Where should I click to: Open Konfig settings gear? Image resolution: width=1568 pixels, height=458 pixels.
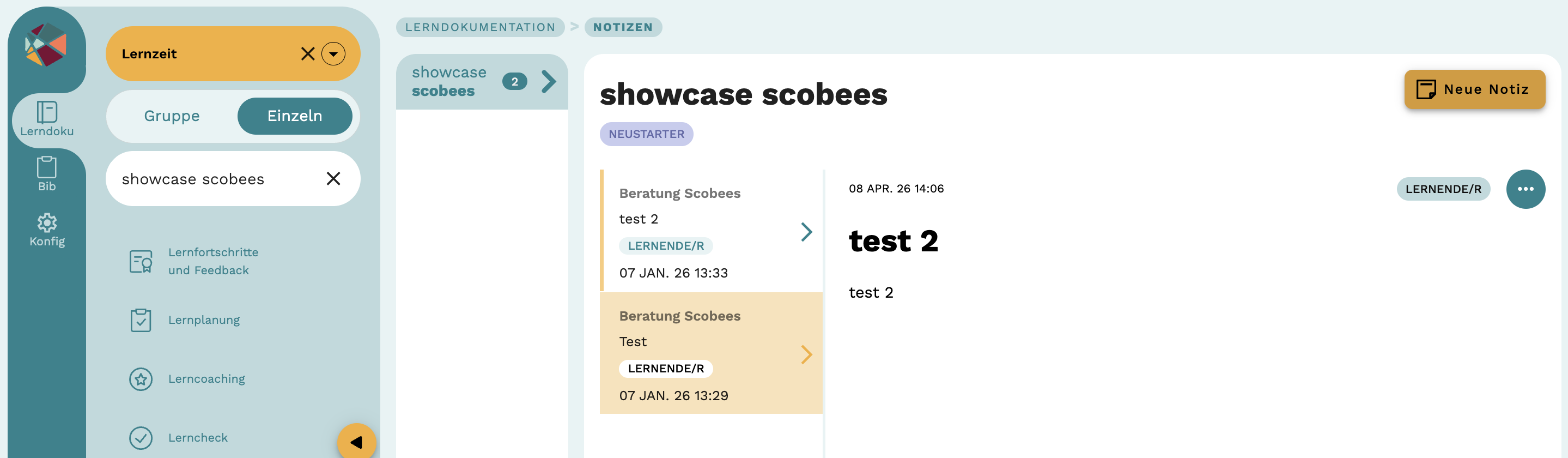tap(47, 230)
